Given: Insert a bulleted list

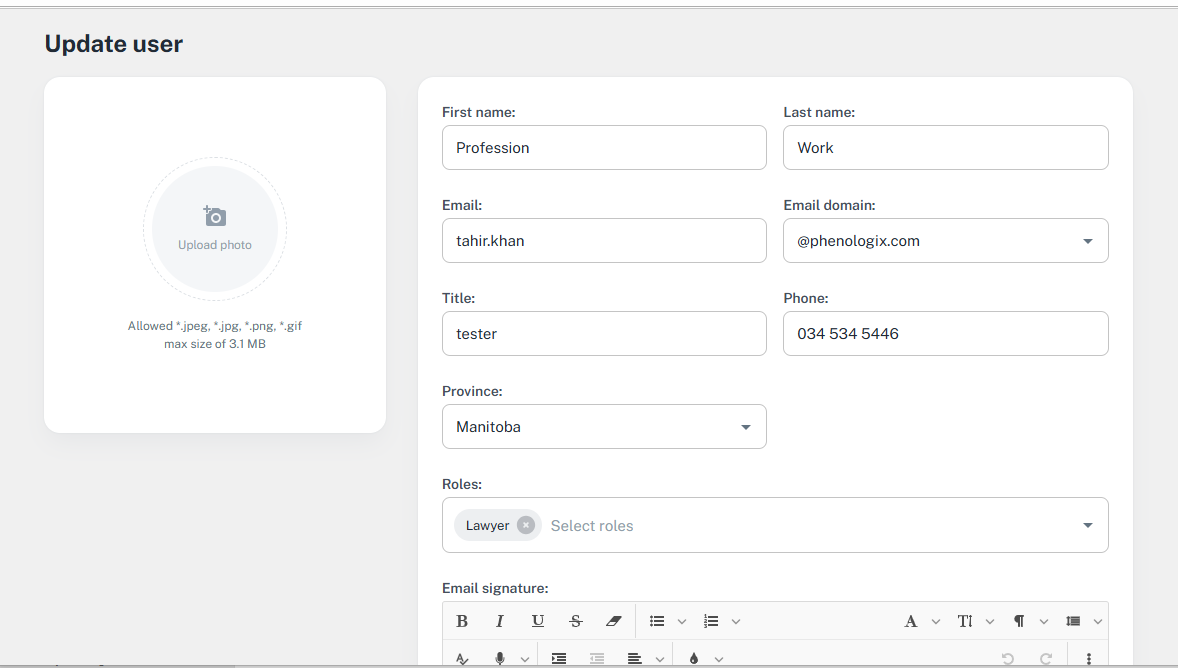Looking at the screenshot, I should pos(657,621).
